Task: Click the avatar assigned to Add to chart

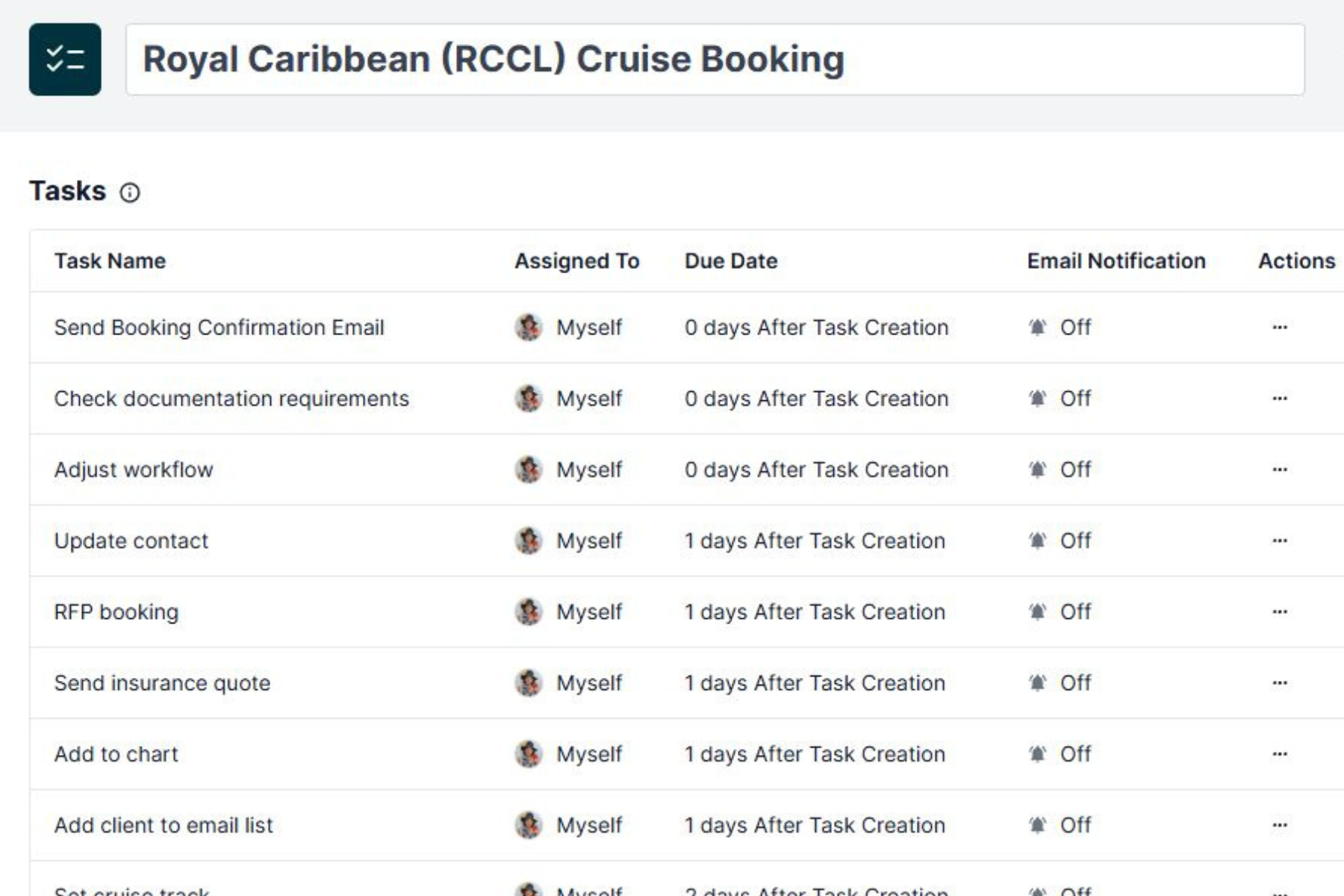Action: click(x=529, y=754)
